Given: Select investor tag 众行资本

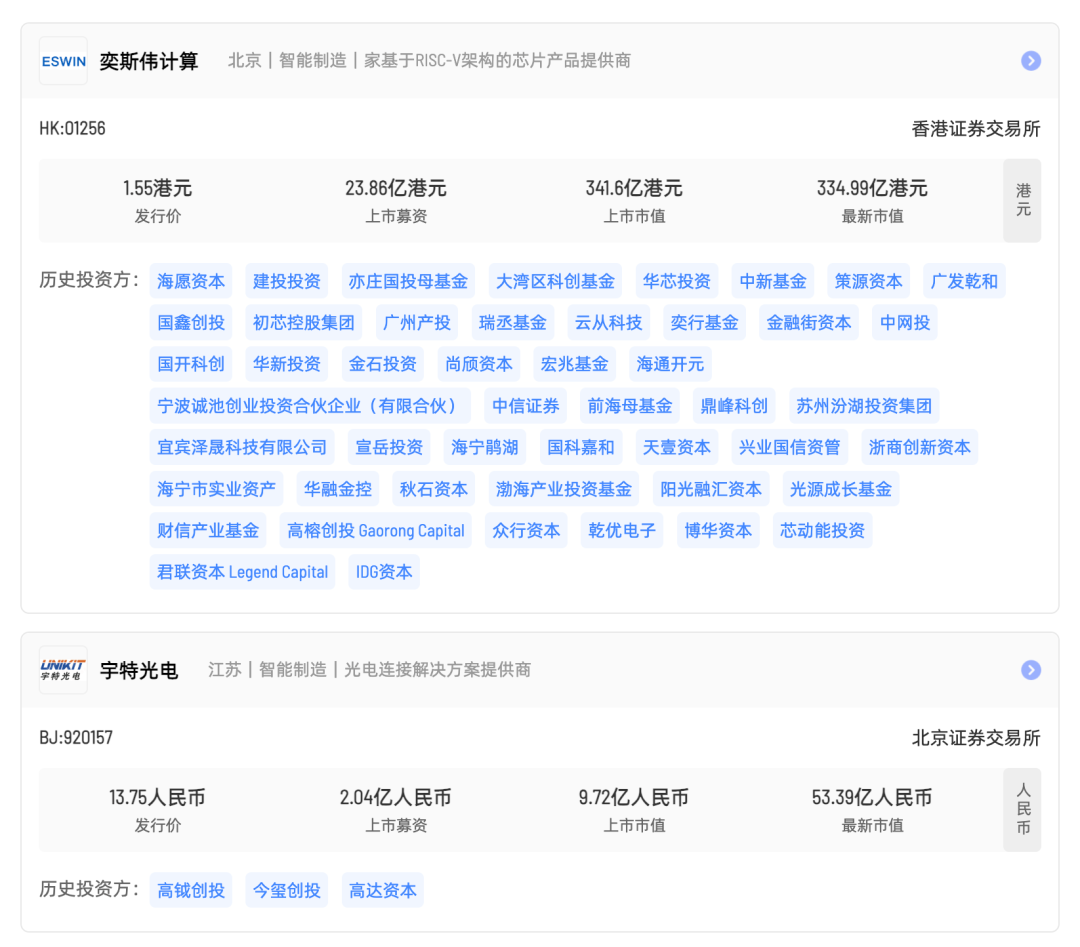Looking at the screenshot, I should (x=526, y=530).
